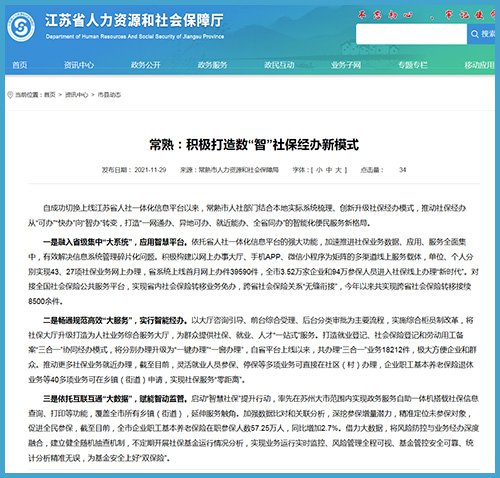Open the 首页 navigation menu item
This screenshot has height=478, width=500.
[20, 65]
